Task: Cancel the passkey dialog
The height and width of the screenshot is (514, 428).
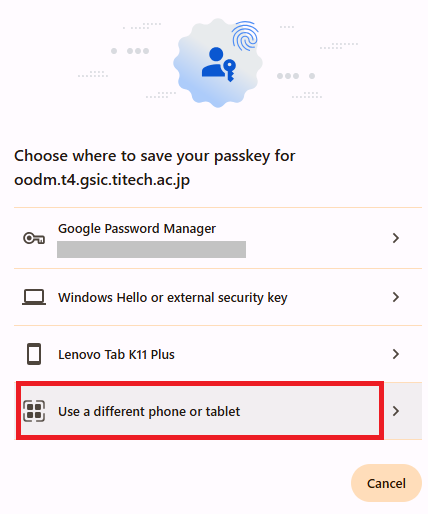Action: (386, 483)
